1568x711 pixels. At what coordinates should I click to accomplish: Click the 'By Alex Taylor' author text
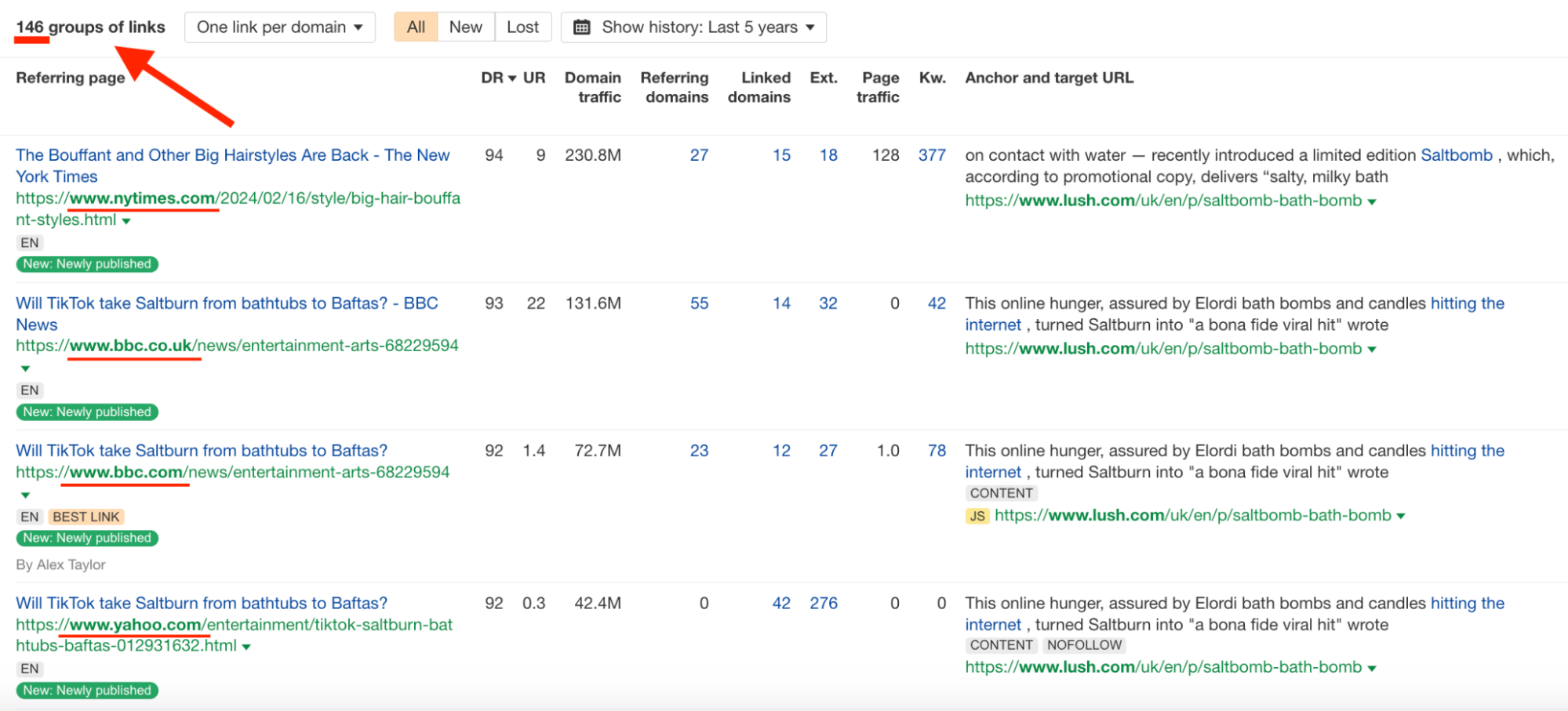60,564
